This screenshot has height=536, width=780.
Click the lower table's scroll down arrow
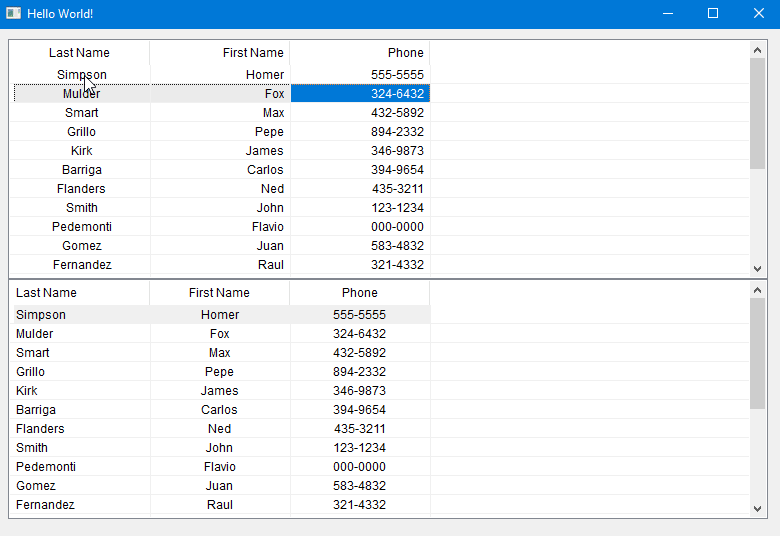click(757, 509)
